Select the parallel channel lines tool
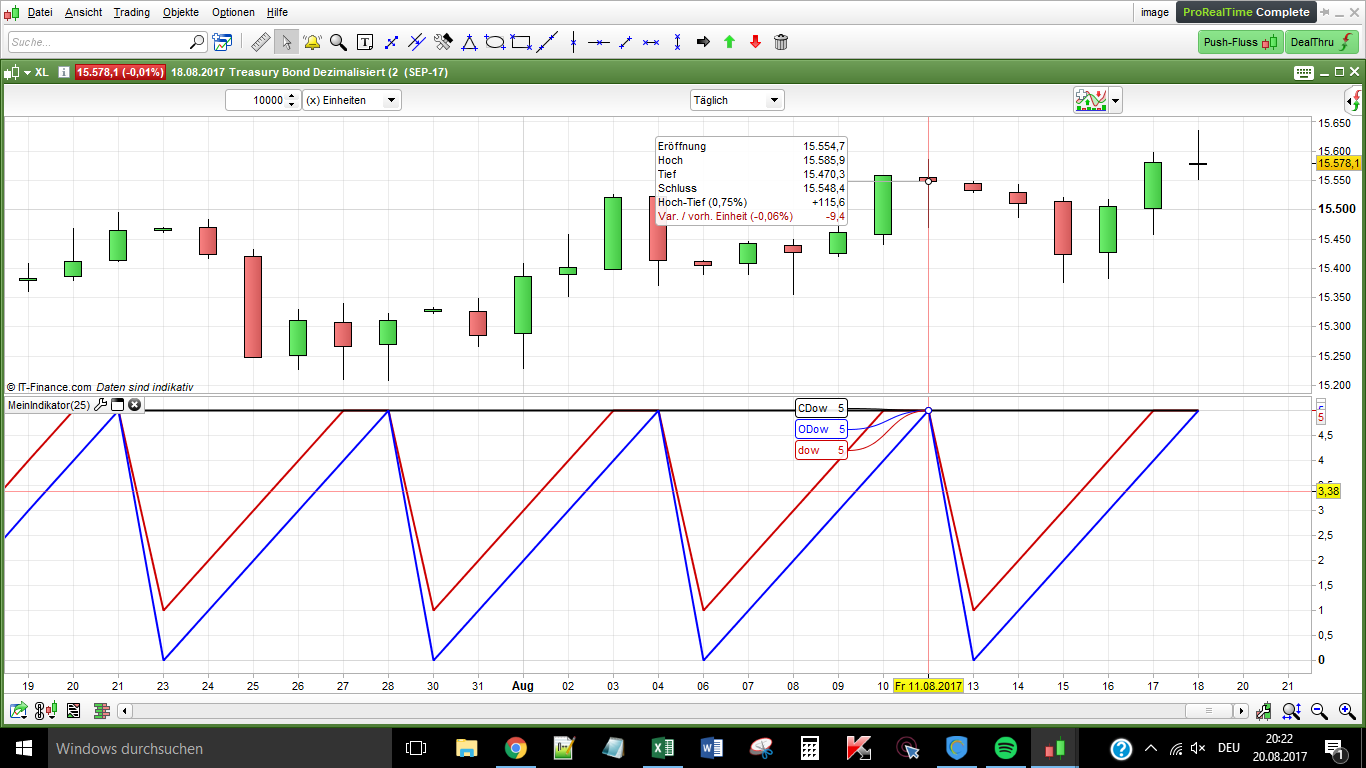Screen dimensions: 1366x768 [x=417, y=42]
